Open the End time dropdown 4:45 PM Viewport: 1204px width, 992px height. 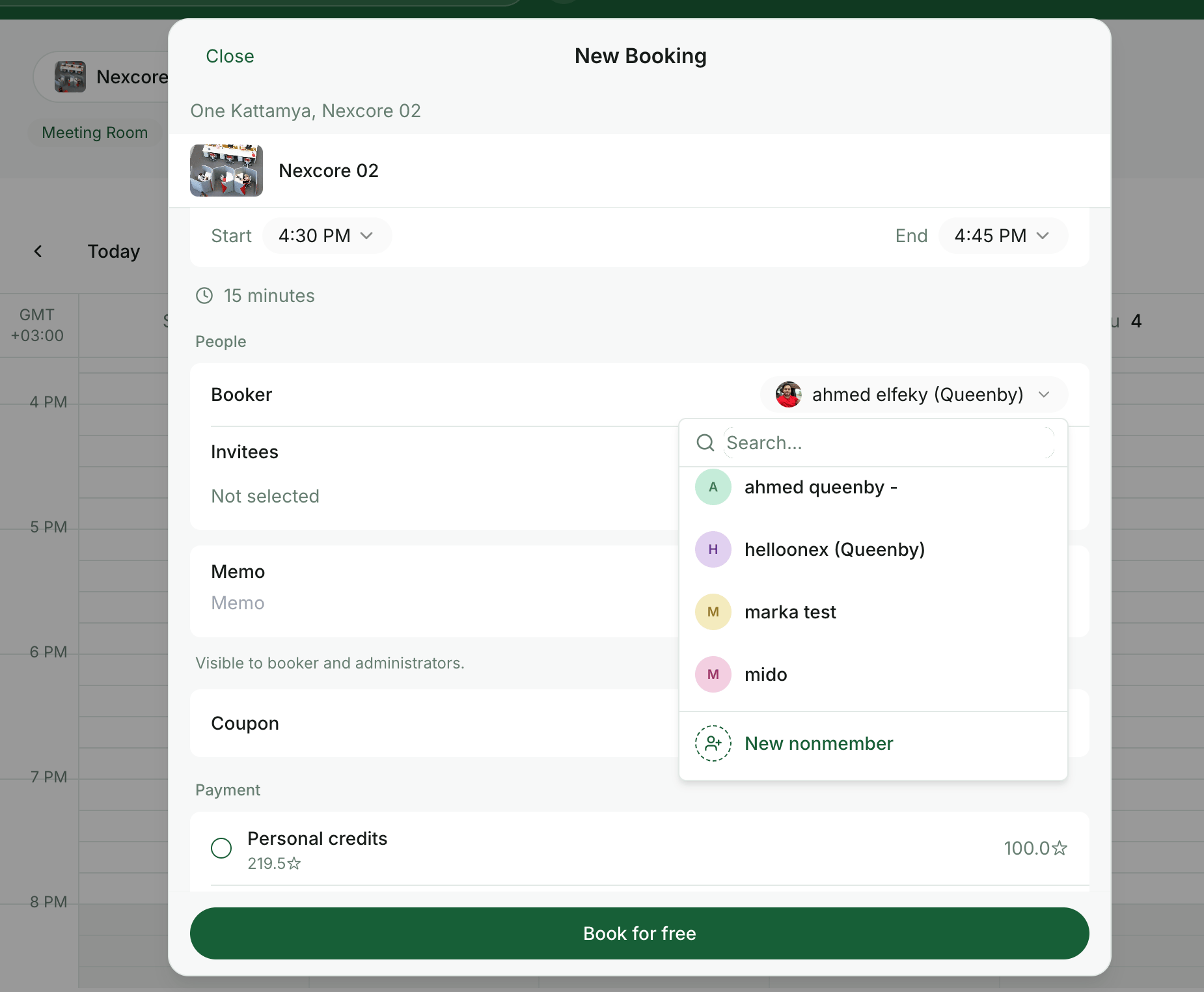click(x=1002, y=236)
